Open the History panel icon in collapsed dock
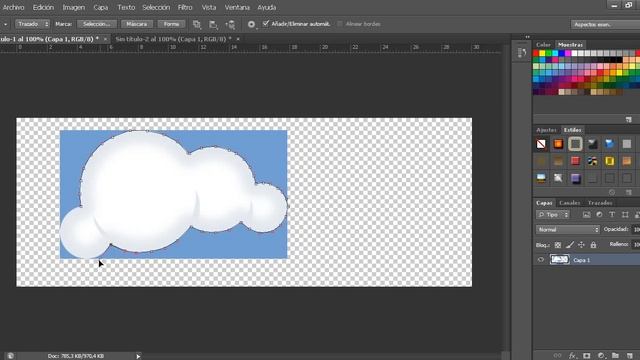 coord(522,53)
